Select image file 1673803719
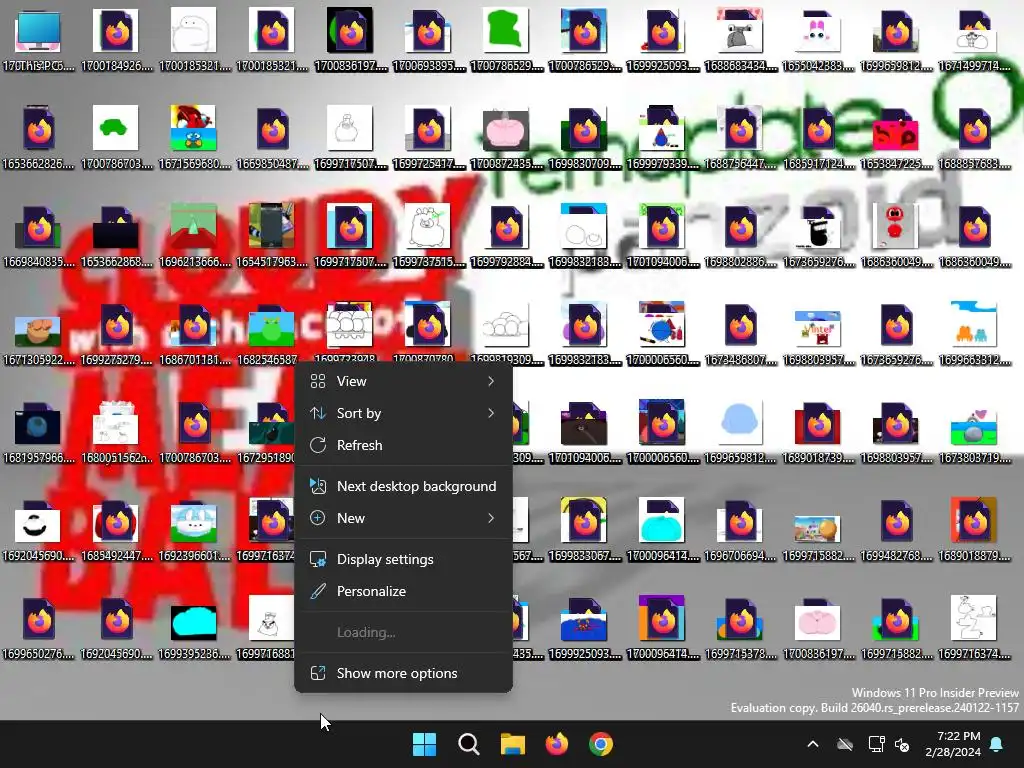 click(974, 432)
